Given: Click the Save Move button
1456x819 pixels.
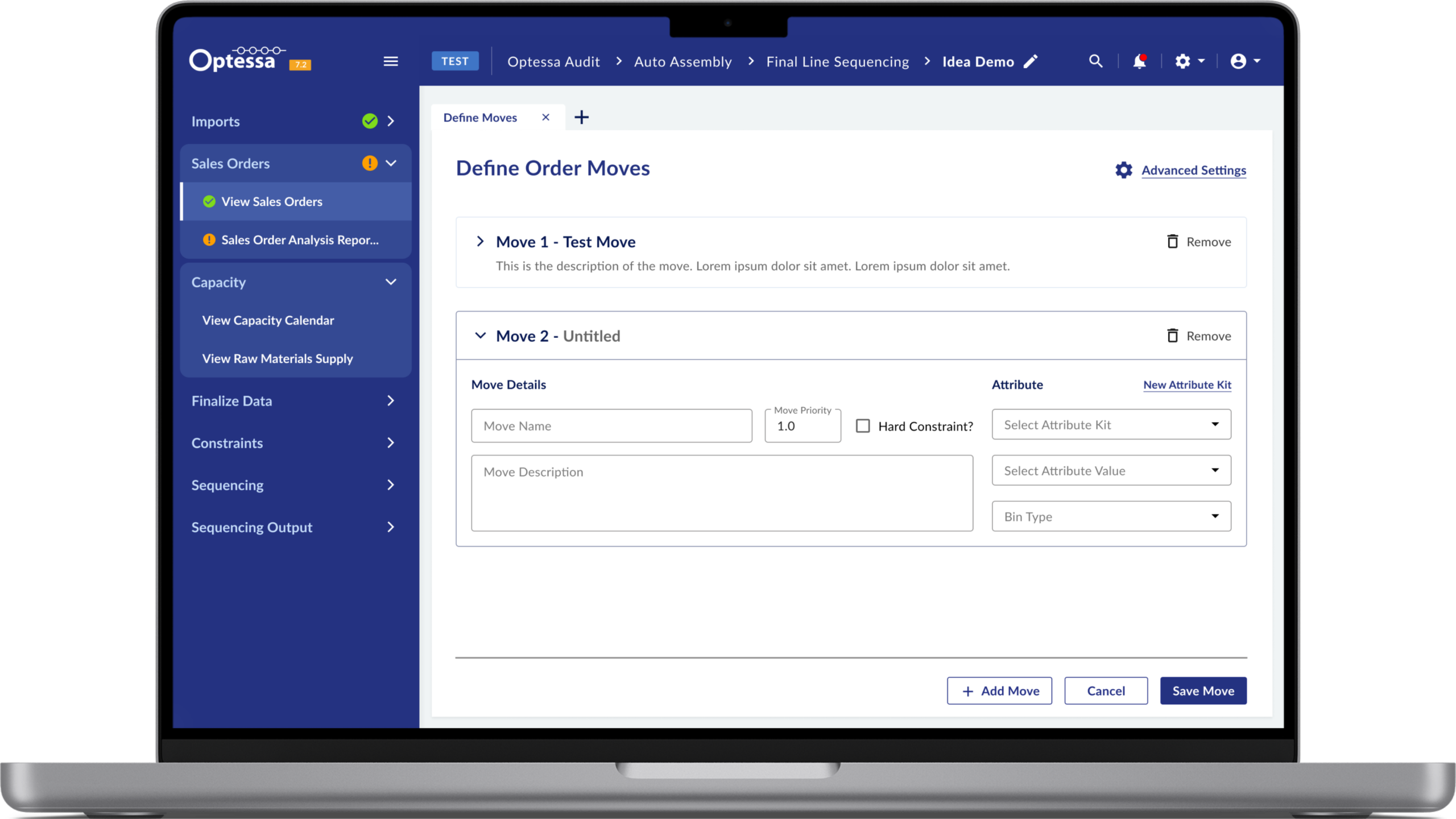Looking at the screenshot, I should click(x=1203, y=691).
